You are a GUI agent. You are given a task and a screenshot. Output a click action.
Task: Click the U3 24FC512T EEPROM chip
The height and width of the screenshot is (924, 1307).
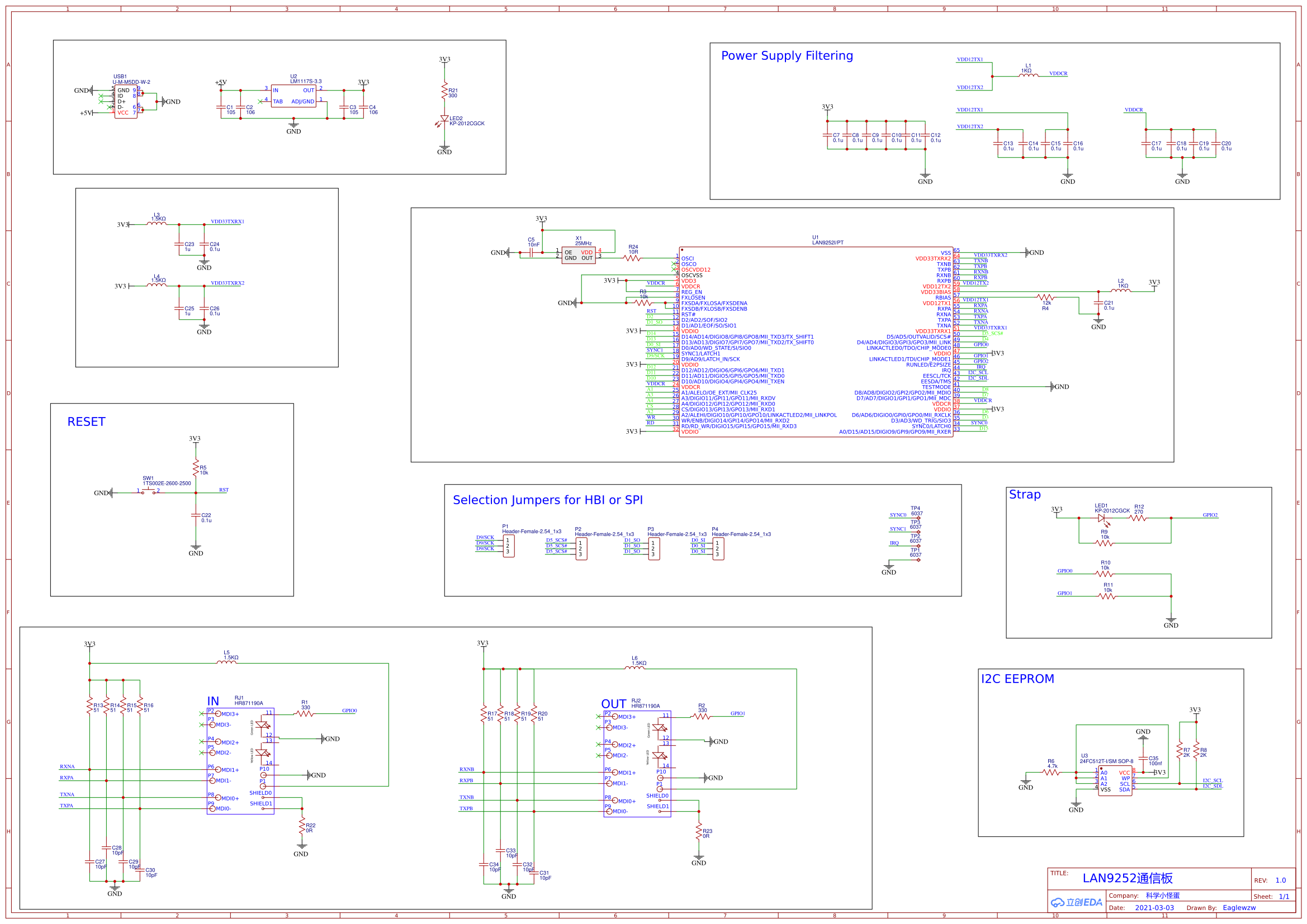click(1115, 781)
